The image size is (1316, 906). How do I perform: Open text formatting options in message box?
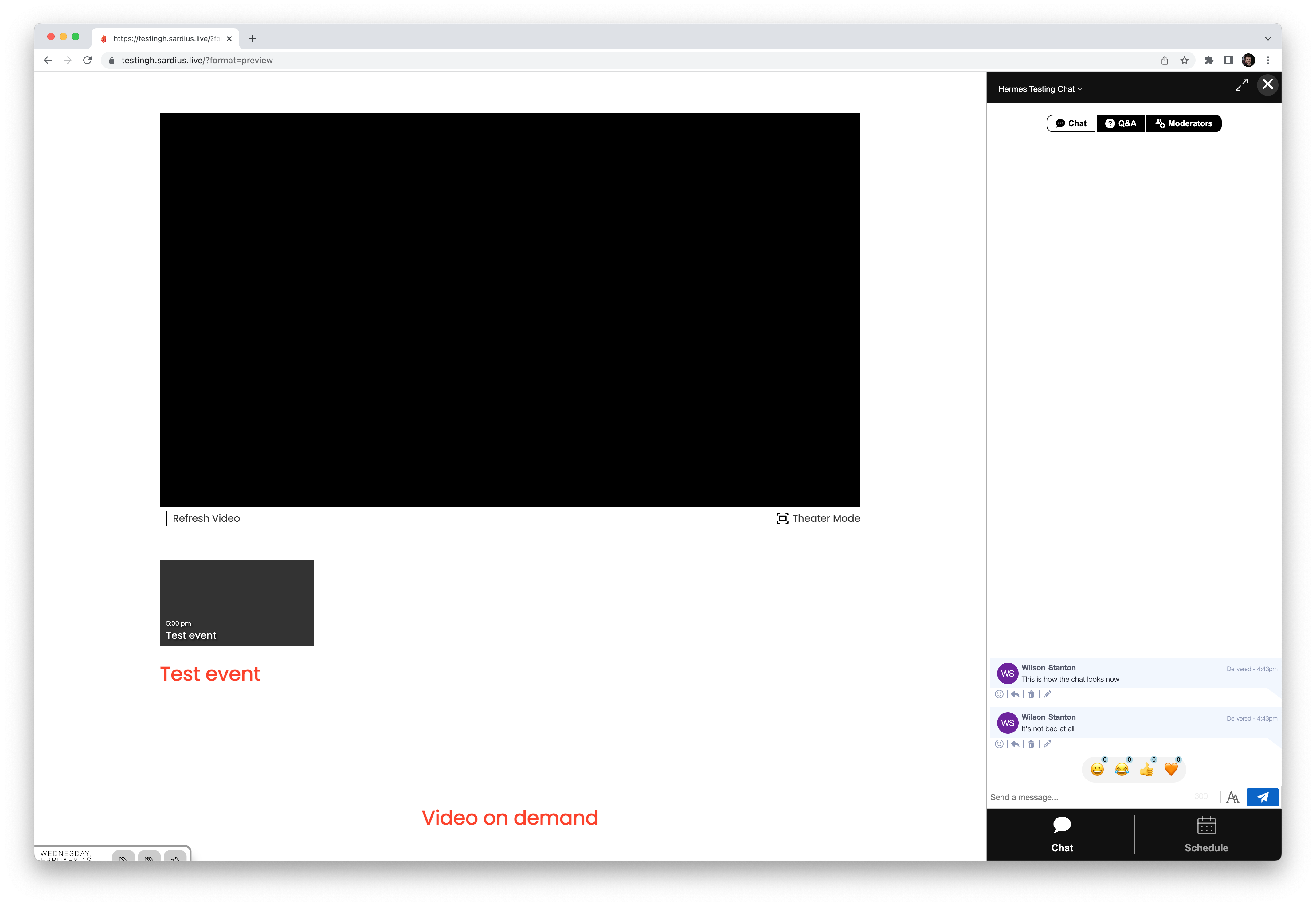[1232, 798]
